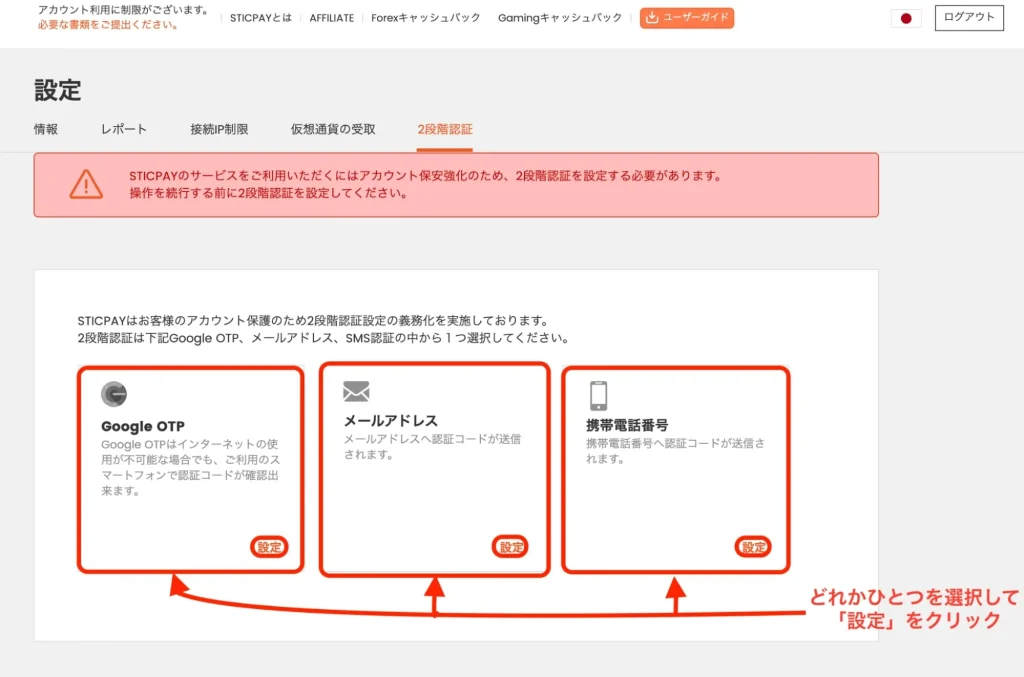Open the STICPAYとは menu link
Viewport: 1024px width, 677px height.
261,18
